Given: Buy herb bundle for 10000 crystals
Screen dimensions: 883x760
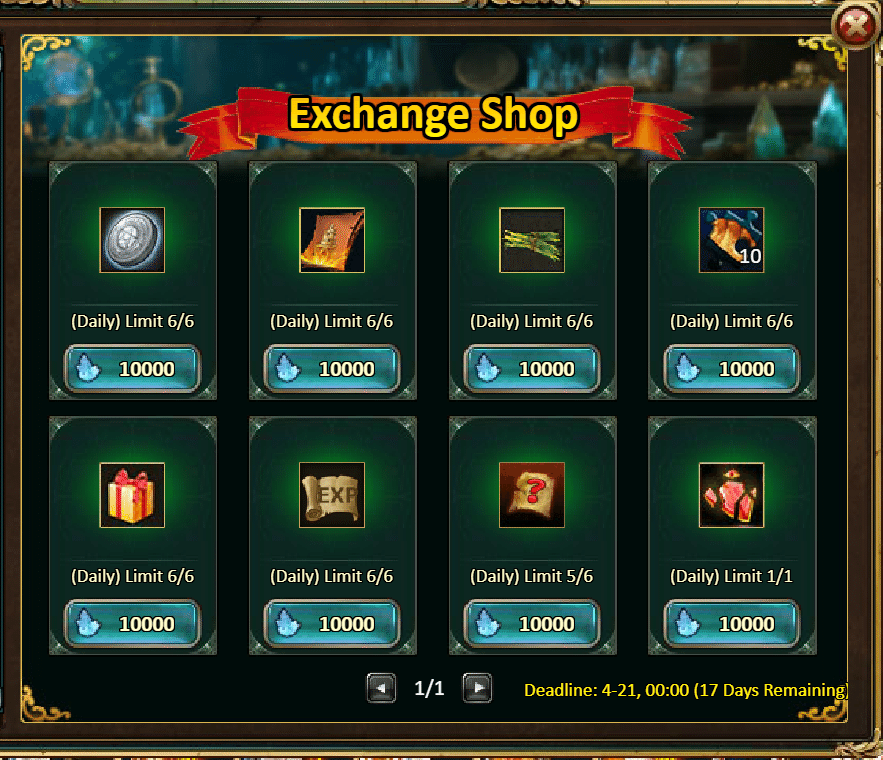Looking at the screenshot, I should tap(532, 369).
